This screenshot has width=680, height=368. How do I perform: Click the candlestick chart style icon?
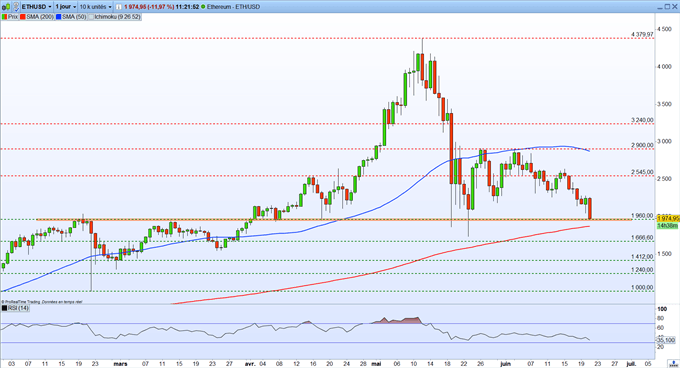(5, 7)
